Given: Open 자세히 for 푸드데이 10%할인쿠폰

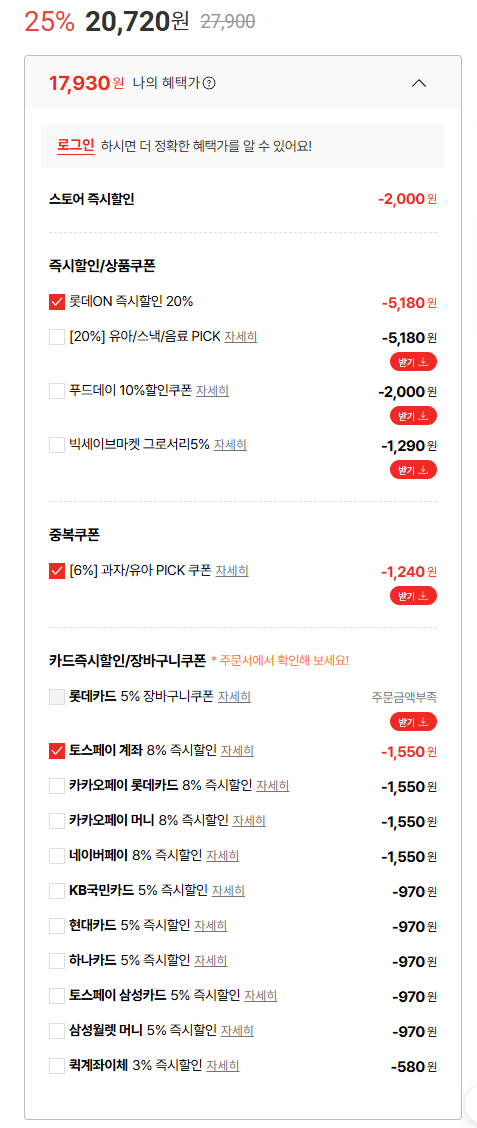Looking at the screenshot, I should pos(212,391).
